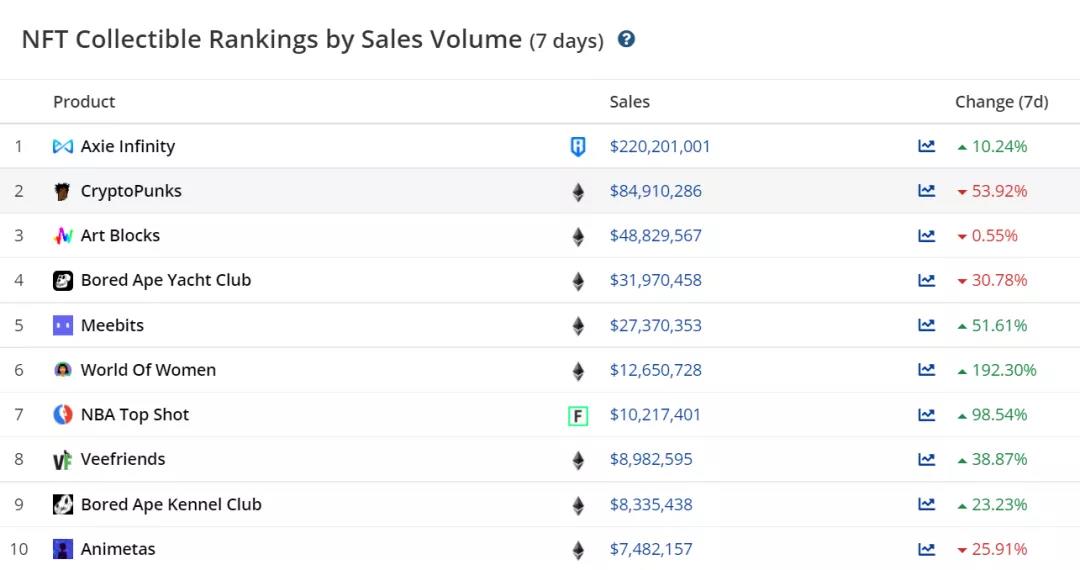
Task: Click the Ethereum icon in CryptoPunks row
Action: coord(578,192)
